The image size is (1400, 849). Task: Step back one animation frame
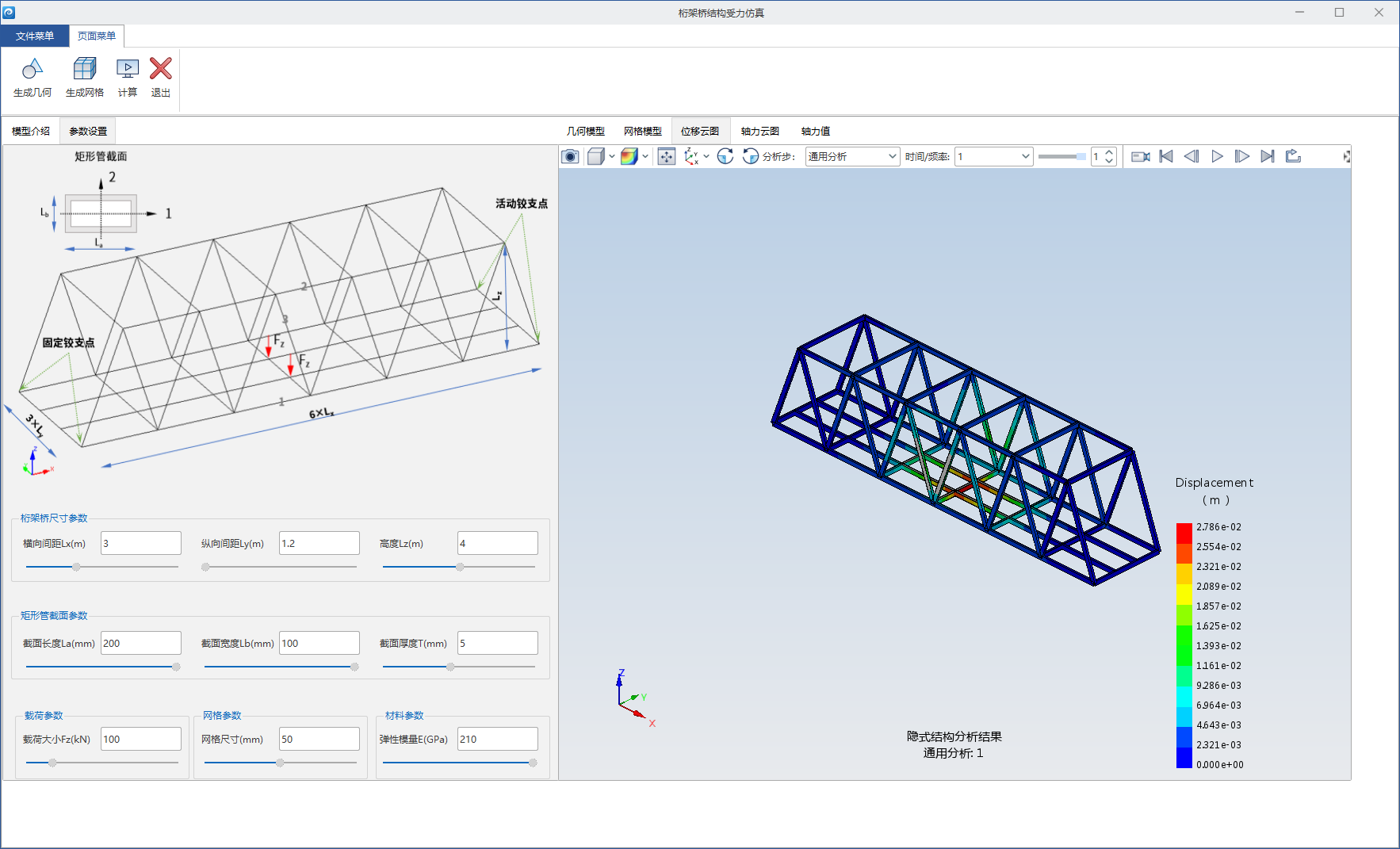[1192, 156]
